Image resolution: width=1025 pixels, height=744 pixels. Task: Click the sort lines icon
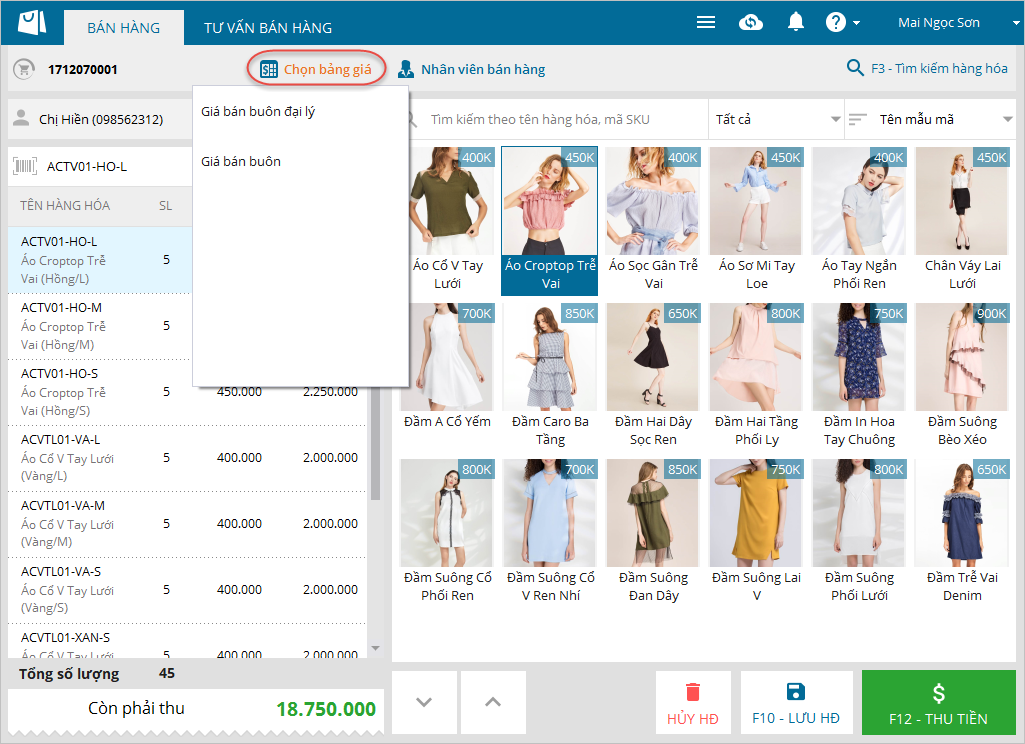point(858,119)
